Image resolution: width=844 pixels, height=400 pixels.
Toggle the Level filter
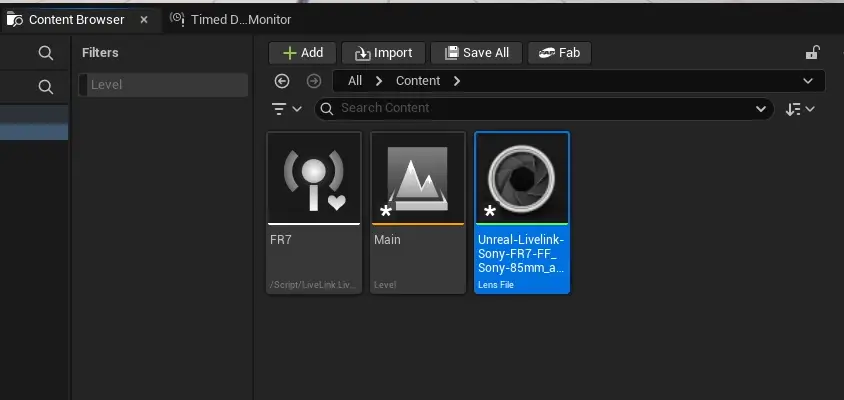165,85
